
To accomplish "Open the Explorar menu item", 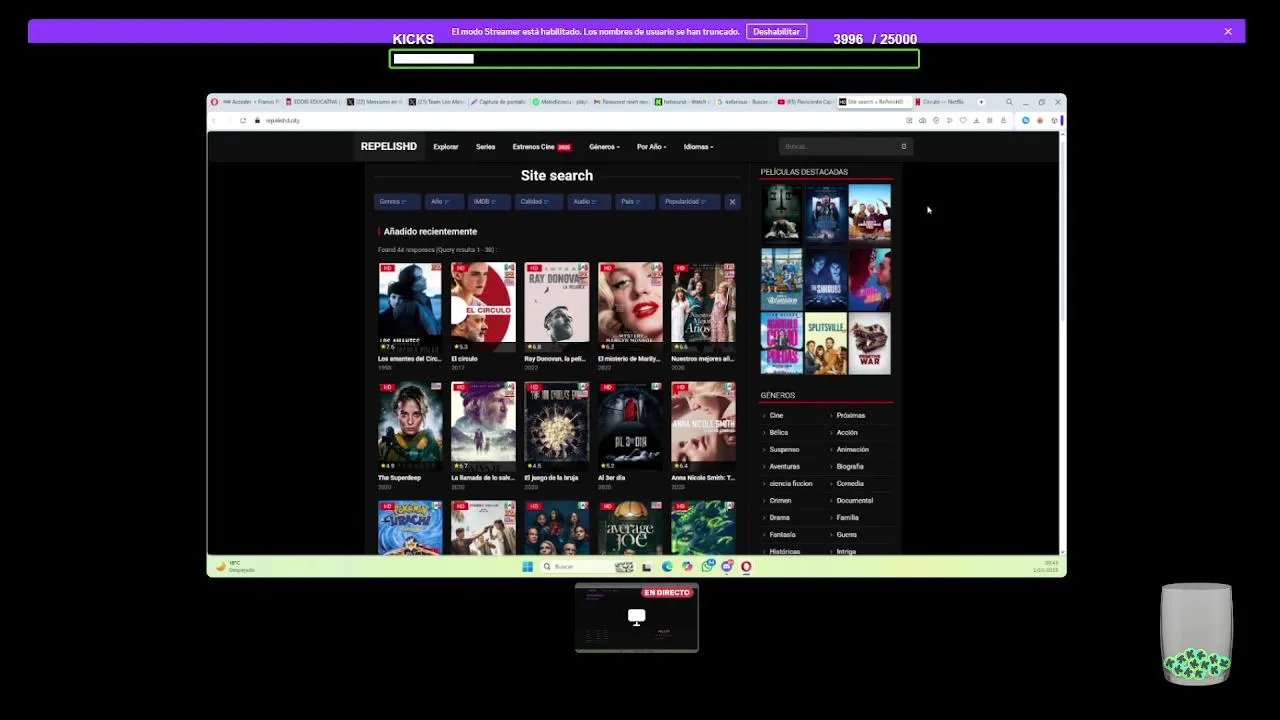I will point(446,147).
